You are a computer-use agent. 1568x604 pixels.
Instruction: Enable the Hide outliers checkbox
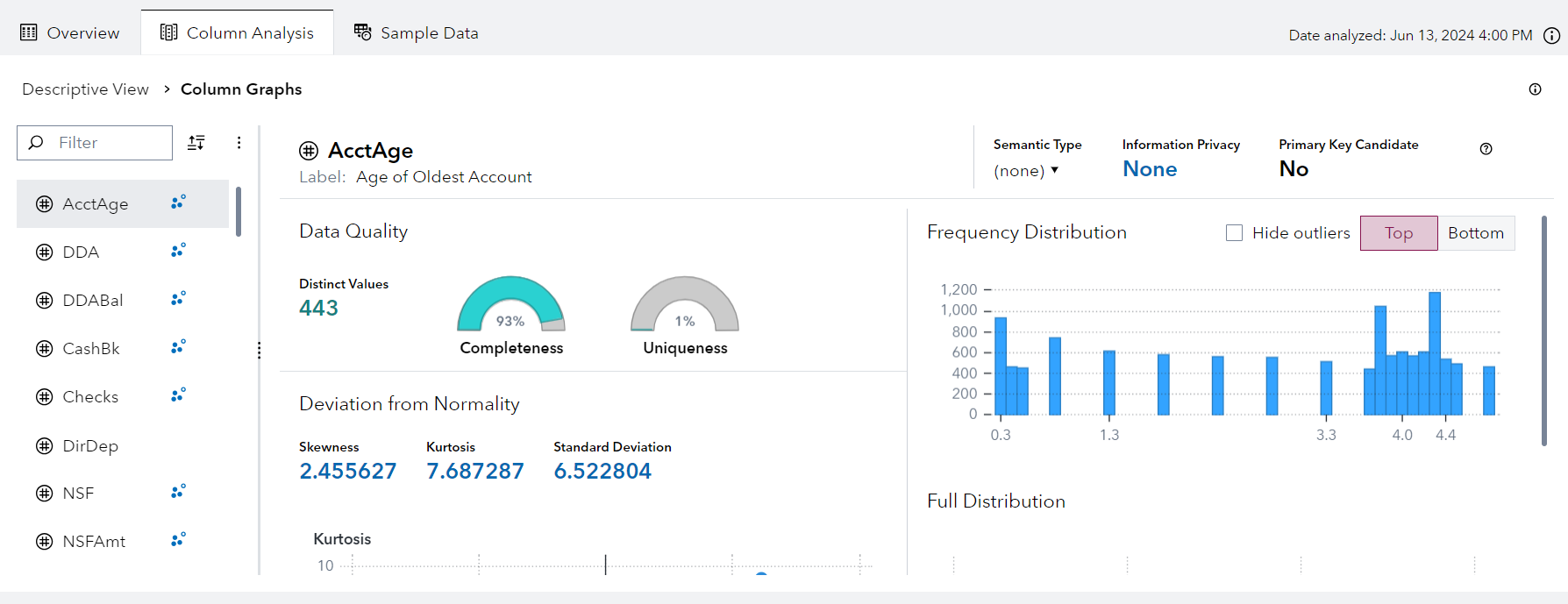(1234, 233)
